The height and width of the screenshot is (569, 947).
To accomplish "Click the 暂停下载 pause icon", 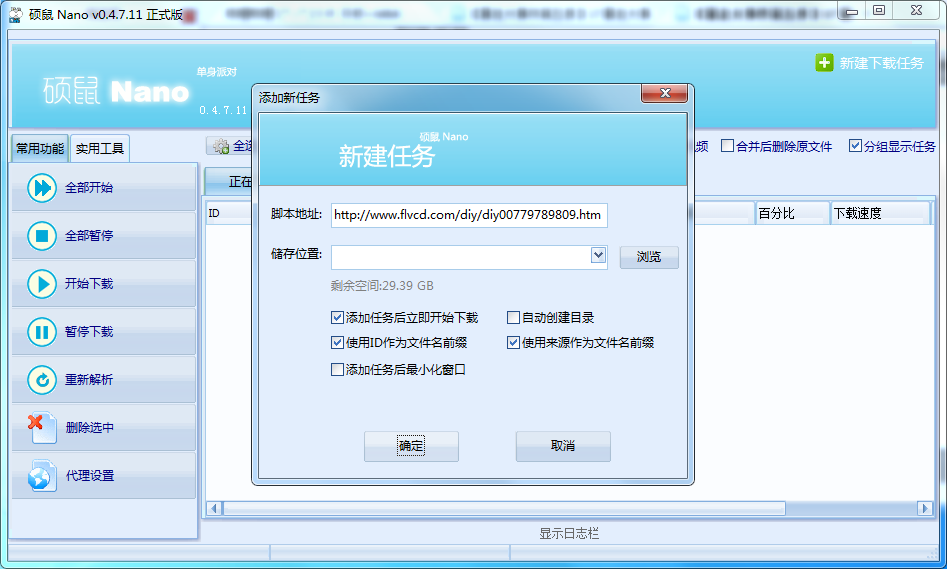I will click(x=42, y=332).
